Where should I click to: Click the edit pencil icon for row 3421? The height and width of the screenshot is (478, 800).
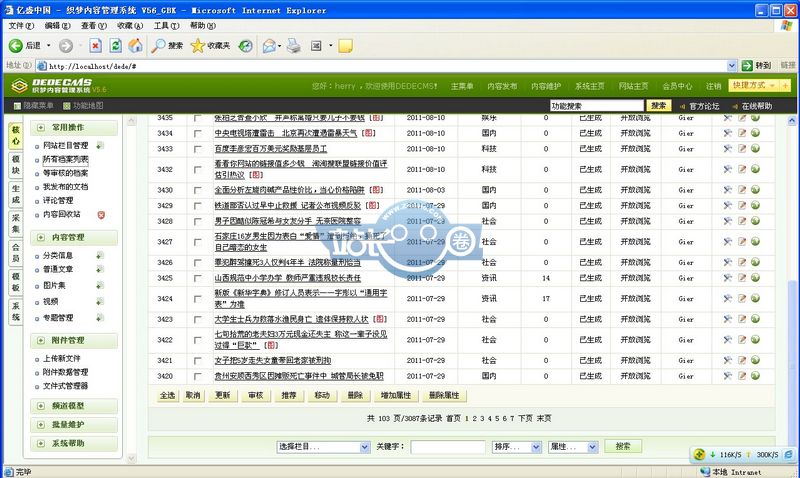pyautogui.click(x=742, y=360)
